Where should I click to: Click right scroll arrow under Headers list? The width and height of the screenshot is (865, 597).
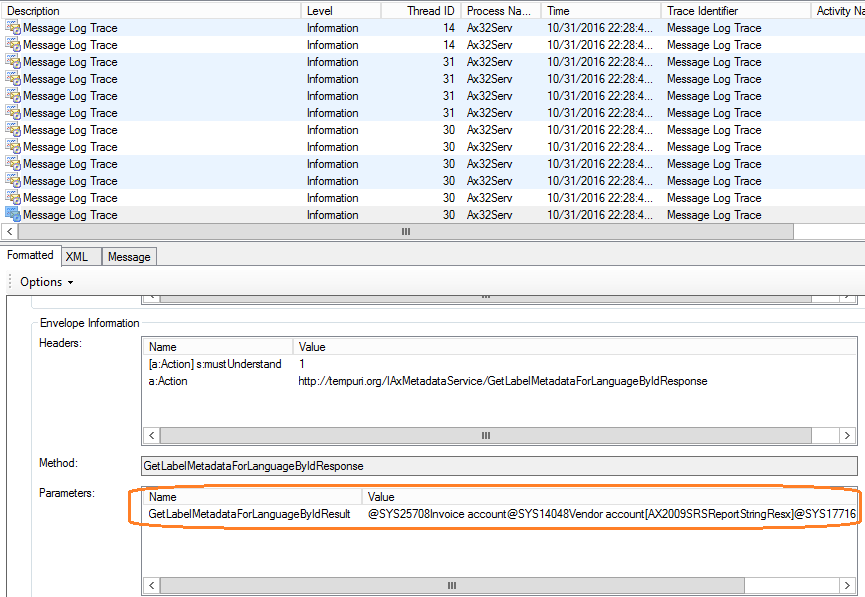coord(848,436)
